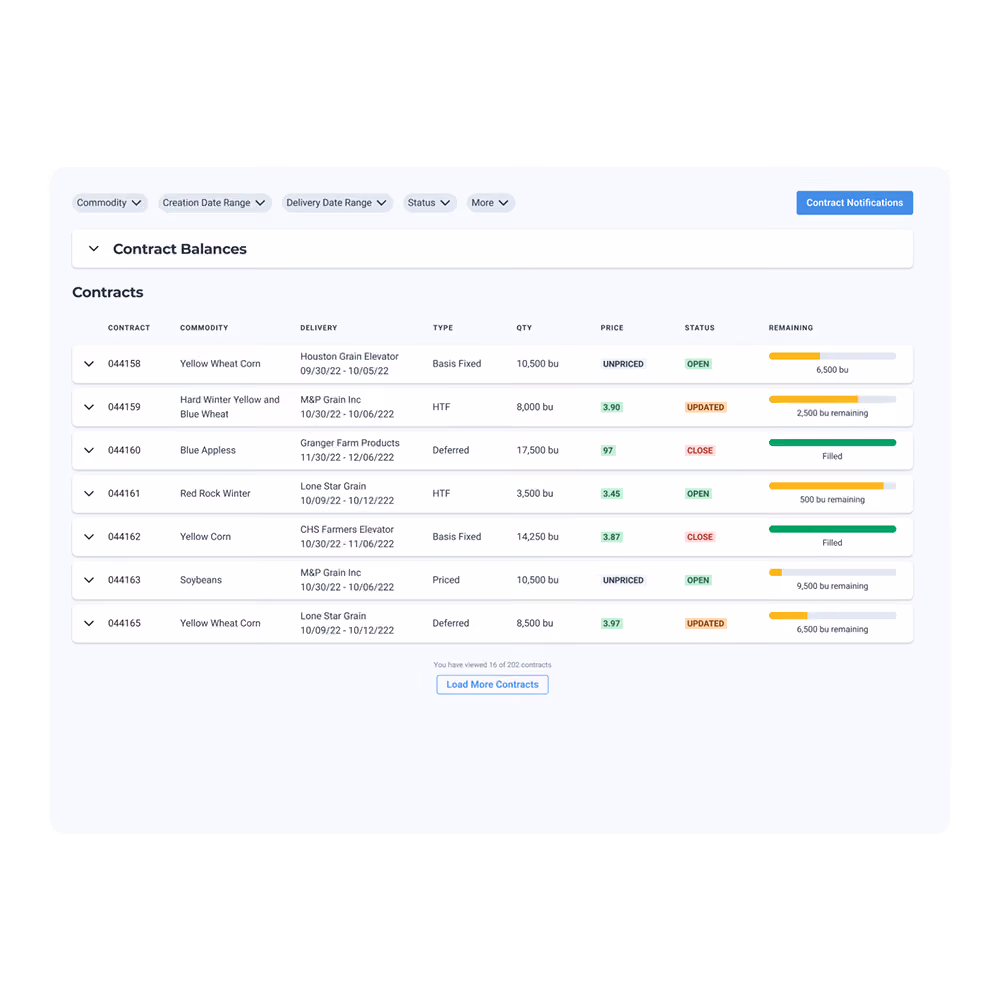Click the CLOSE status badge of 044160

pos(700,450)
